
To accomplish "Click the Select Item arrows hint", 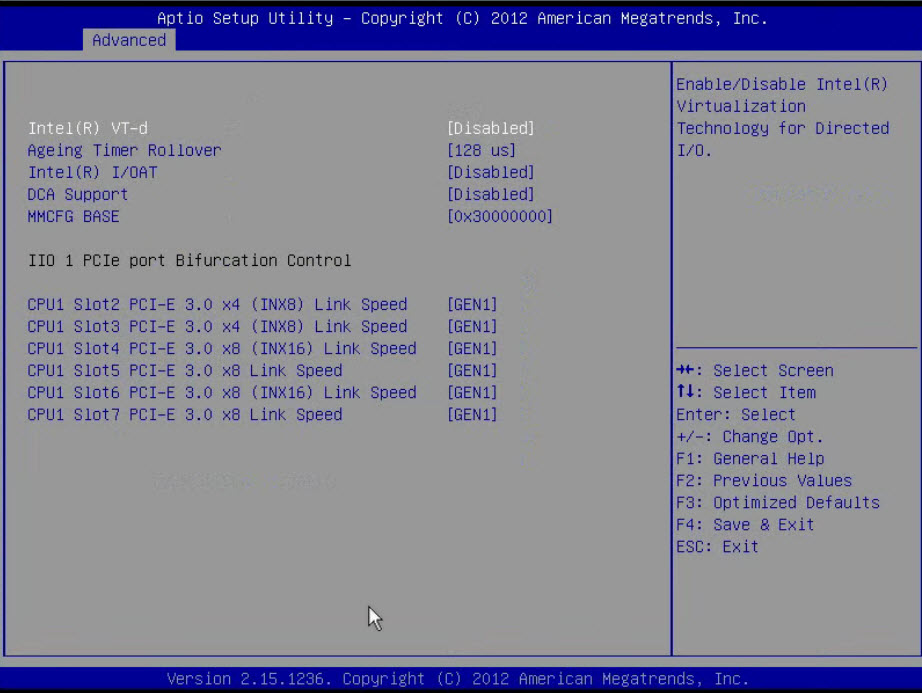I will click(746, 393).
